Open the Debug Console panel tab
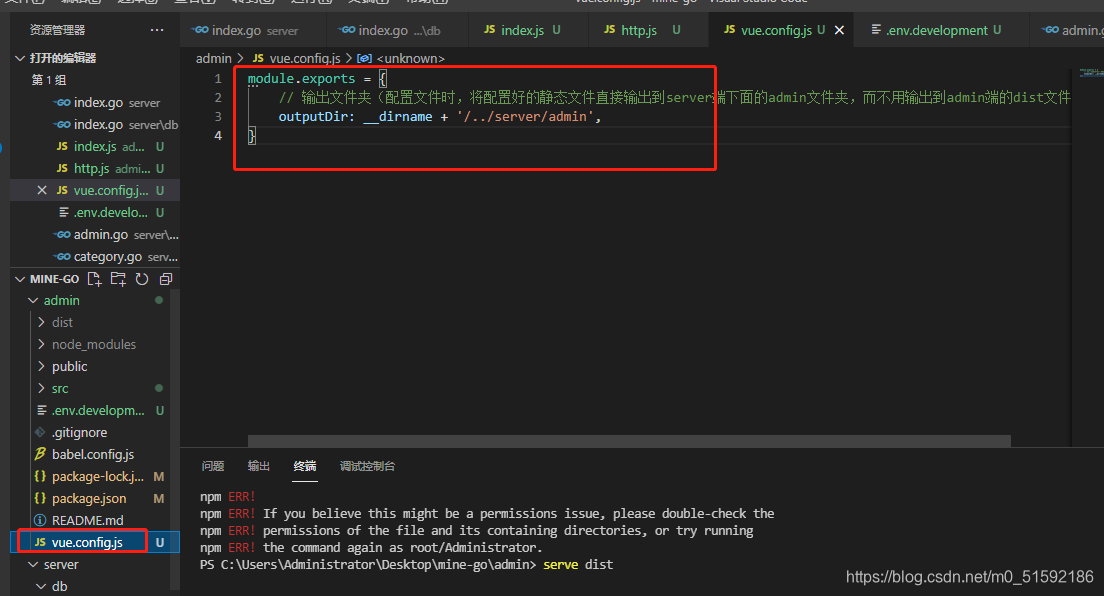This screenshot has height=596, width=1104. click(367, 466)
